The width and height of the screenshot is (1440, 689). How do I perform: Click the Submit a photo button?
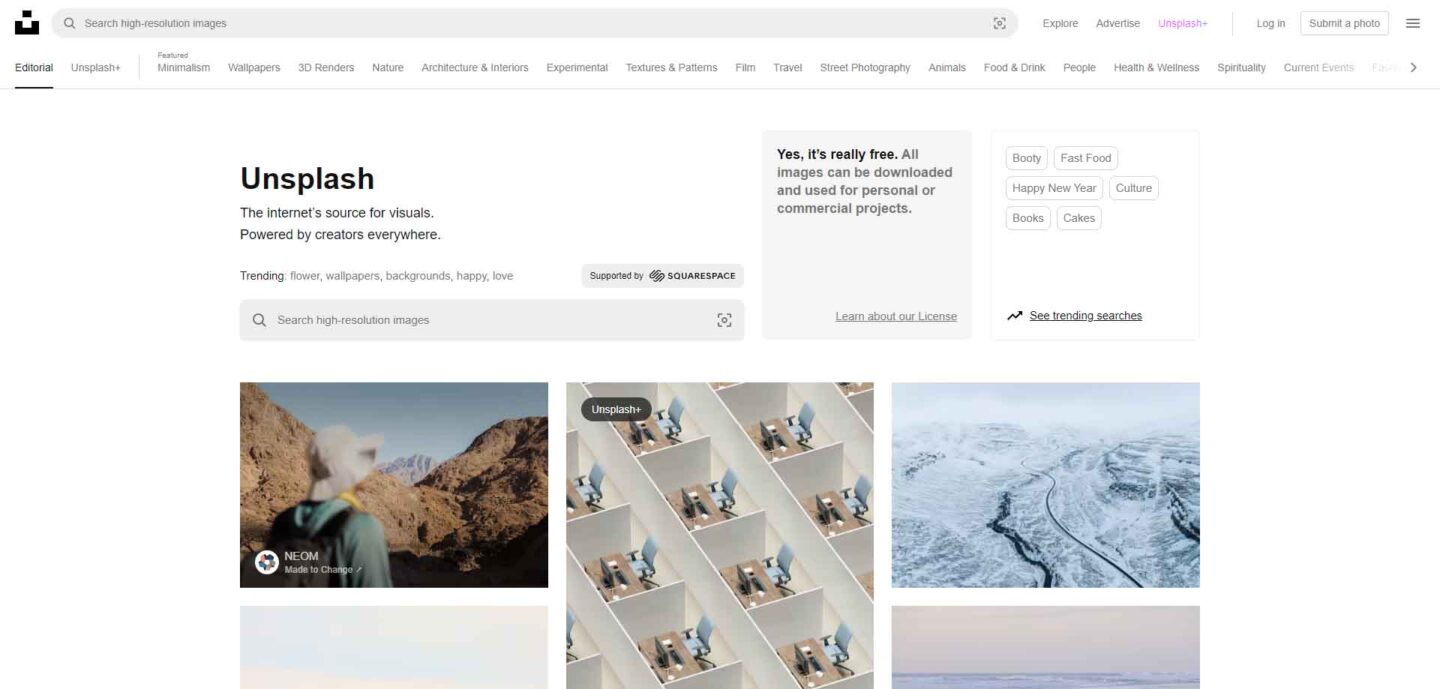point(1343,22)
